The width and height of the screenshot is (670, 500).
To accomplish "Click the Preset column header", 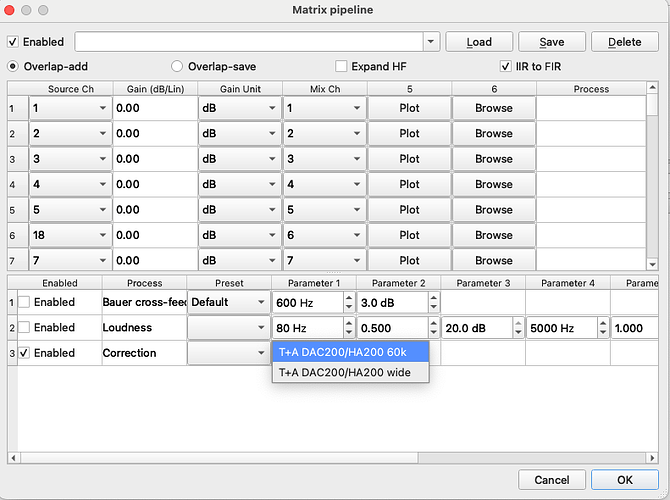I will coord(229,283).
